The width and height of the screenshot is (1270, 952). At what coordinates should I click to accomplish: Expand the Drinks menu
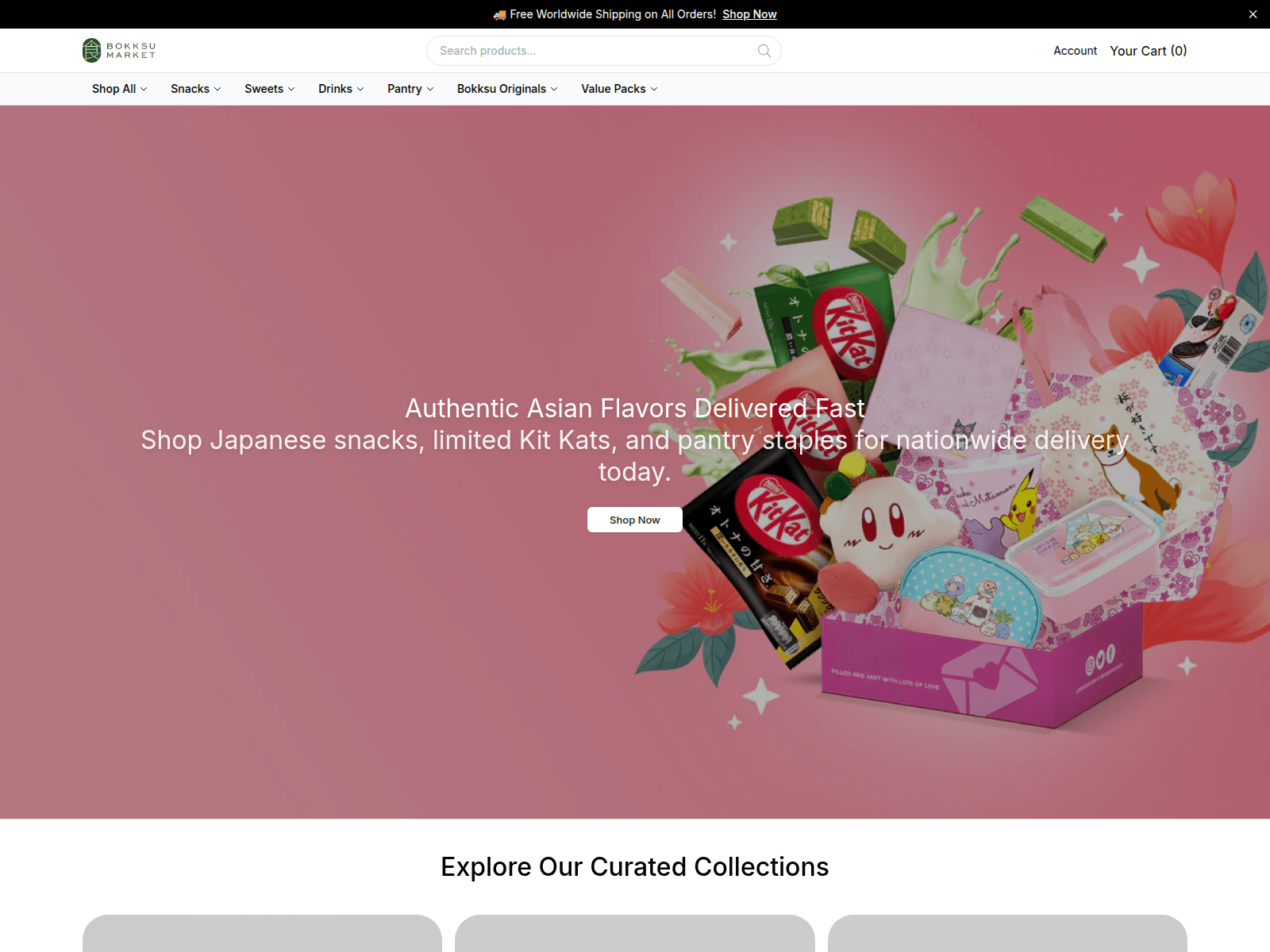click(341, 89)
